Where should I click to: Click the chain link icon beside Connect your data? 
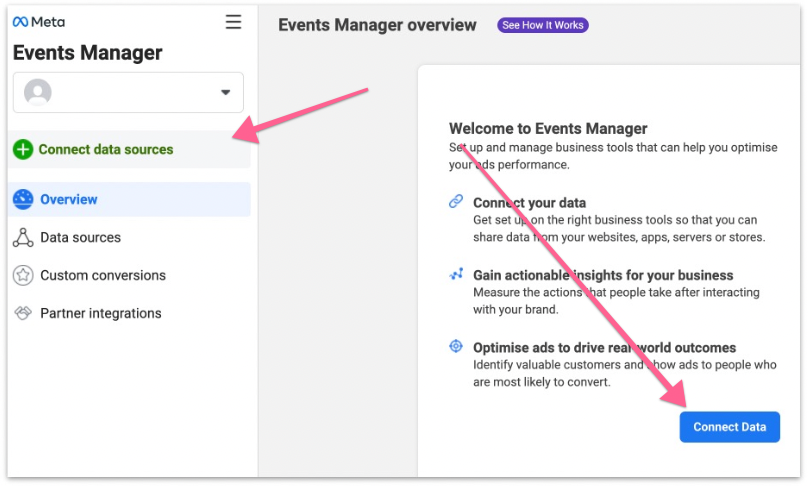click(x=456, y=202)
